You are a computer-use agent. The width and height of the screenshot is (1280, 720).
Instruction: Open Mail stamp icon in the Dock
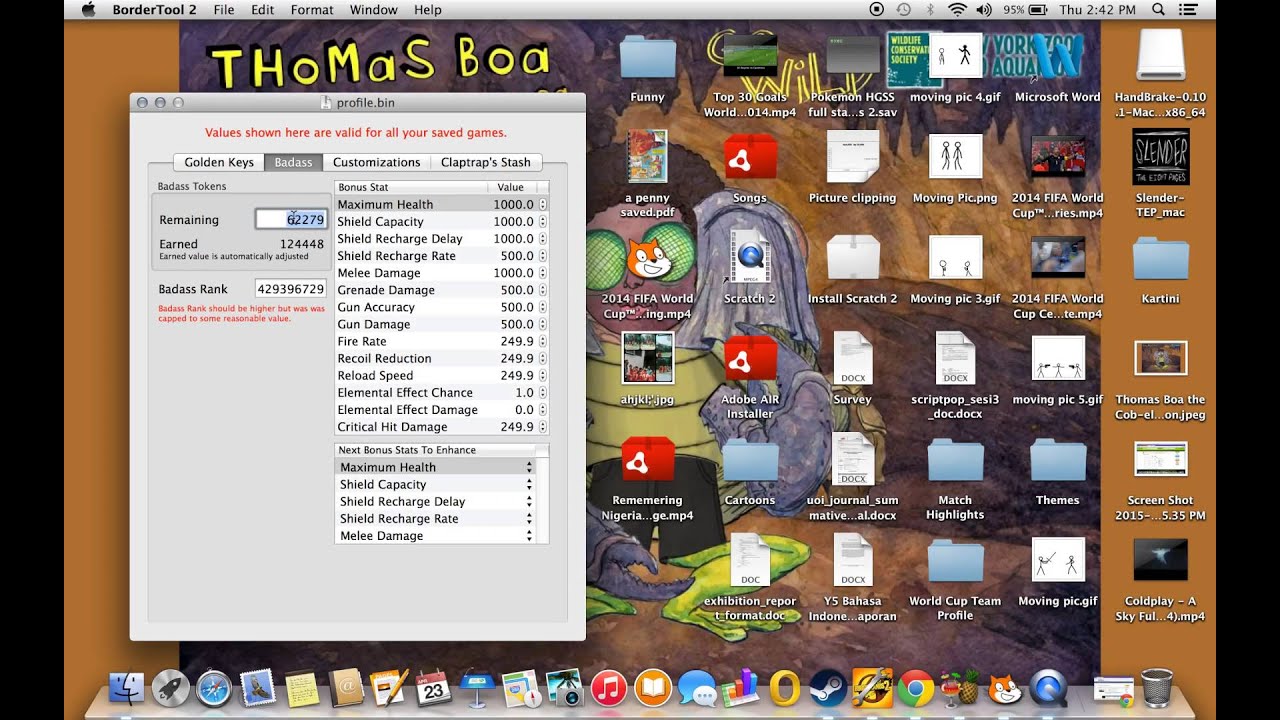(258, 688)
